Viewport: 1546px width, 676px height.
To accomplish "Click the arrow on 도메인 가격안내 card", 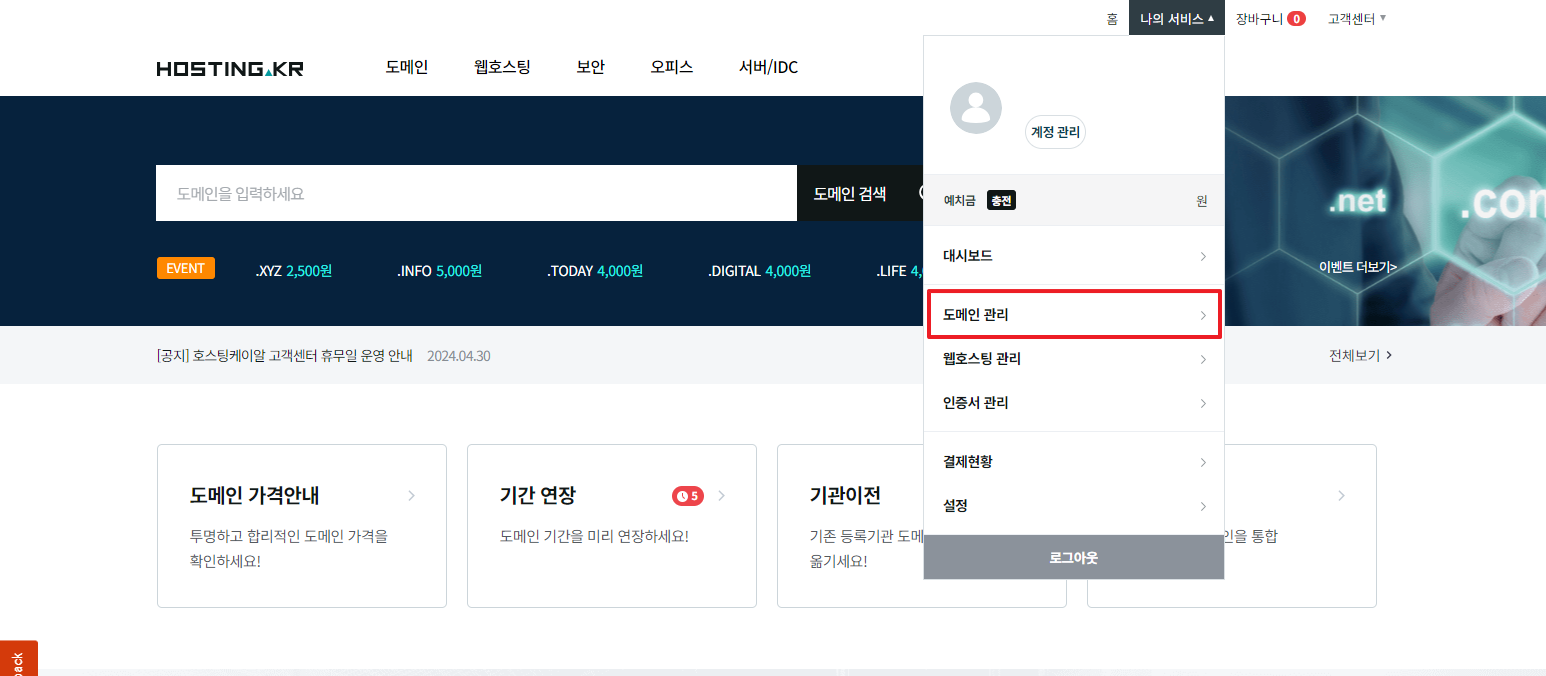I will click(x=411, y=496).
